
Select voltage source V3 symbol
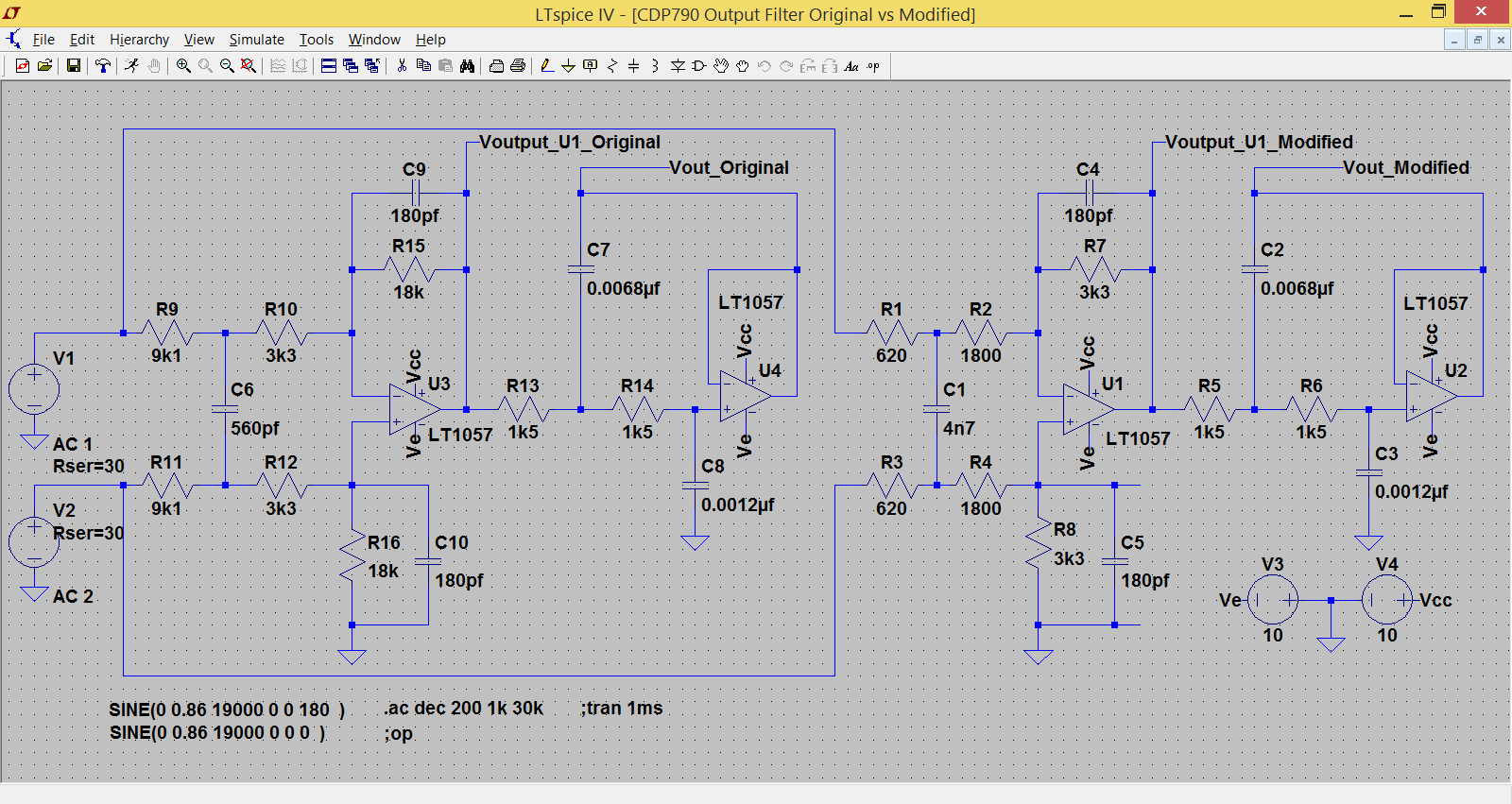(x=1273, y=600)
